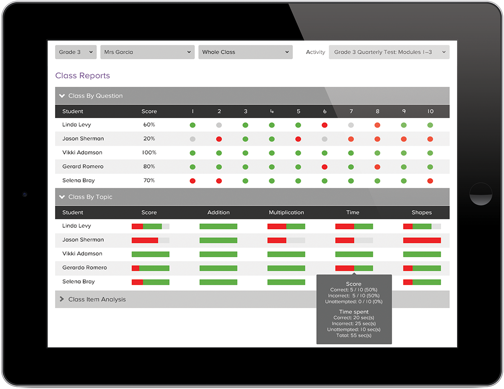Click Jason Sherman's question 2 red dot
The width and height of the screenshot is (504, 389).
coord(219,139)
